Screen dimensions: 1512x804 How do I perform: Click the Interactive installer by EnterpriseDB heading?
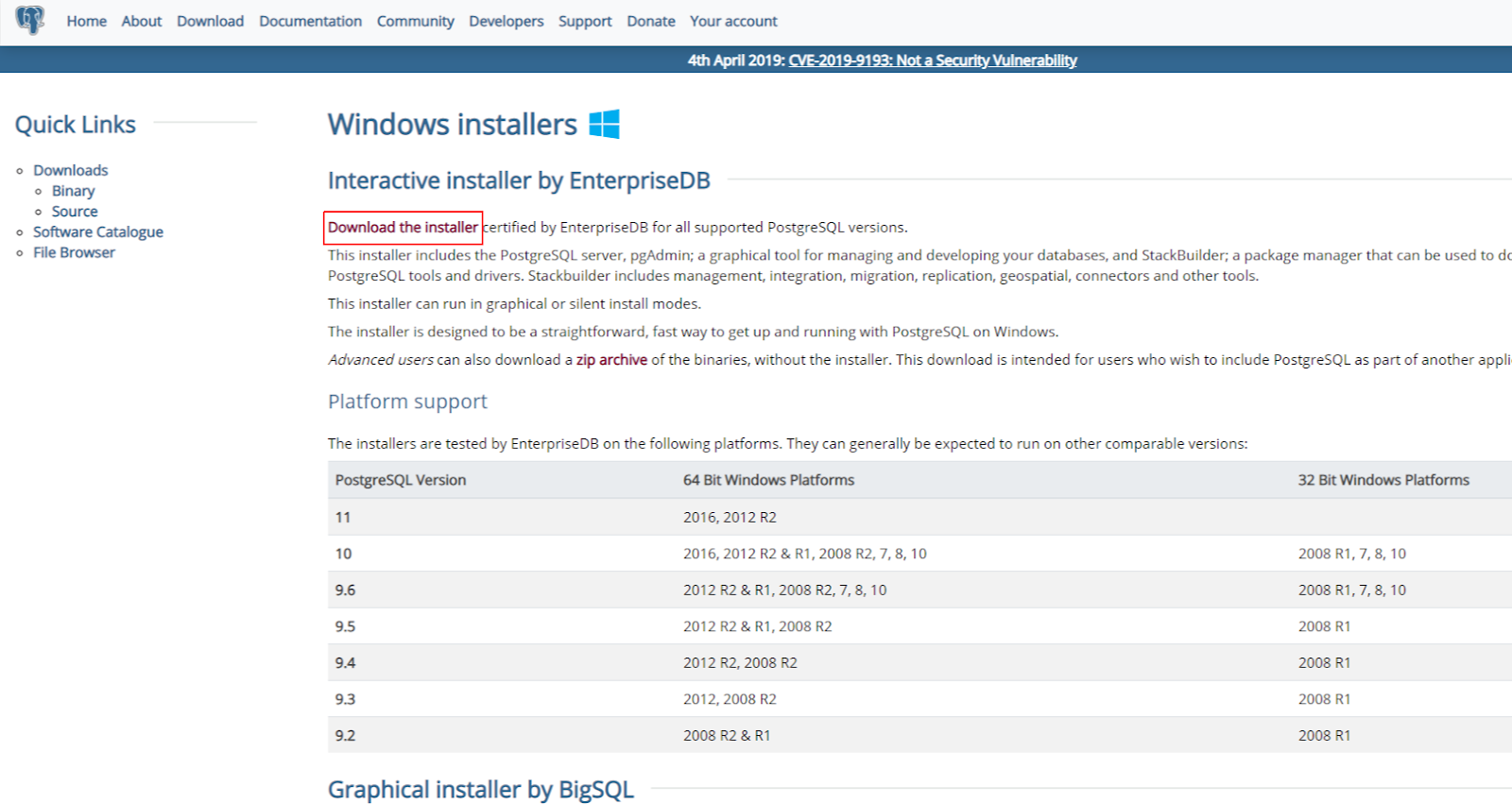pos(519,180)
